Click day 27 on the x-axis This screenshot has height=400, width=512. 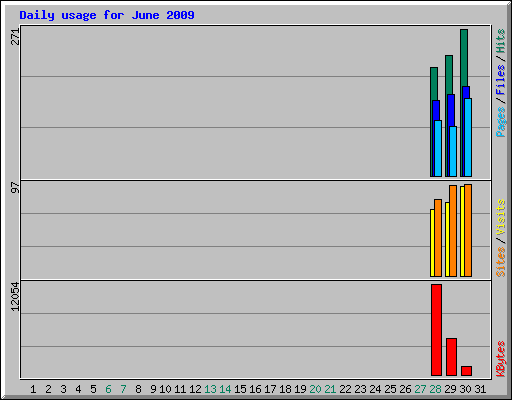click(x=420, y=389)
